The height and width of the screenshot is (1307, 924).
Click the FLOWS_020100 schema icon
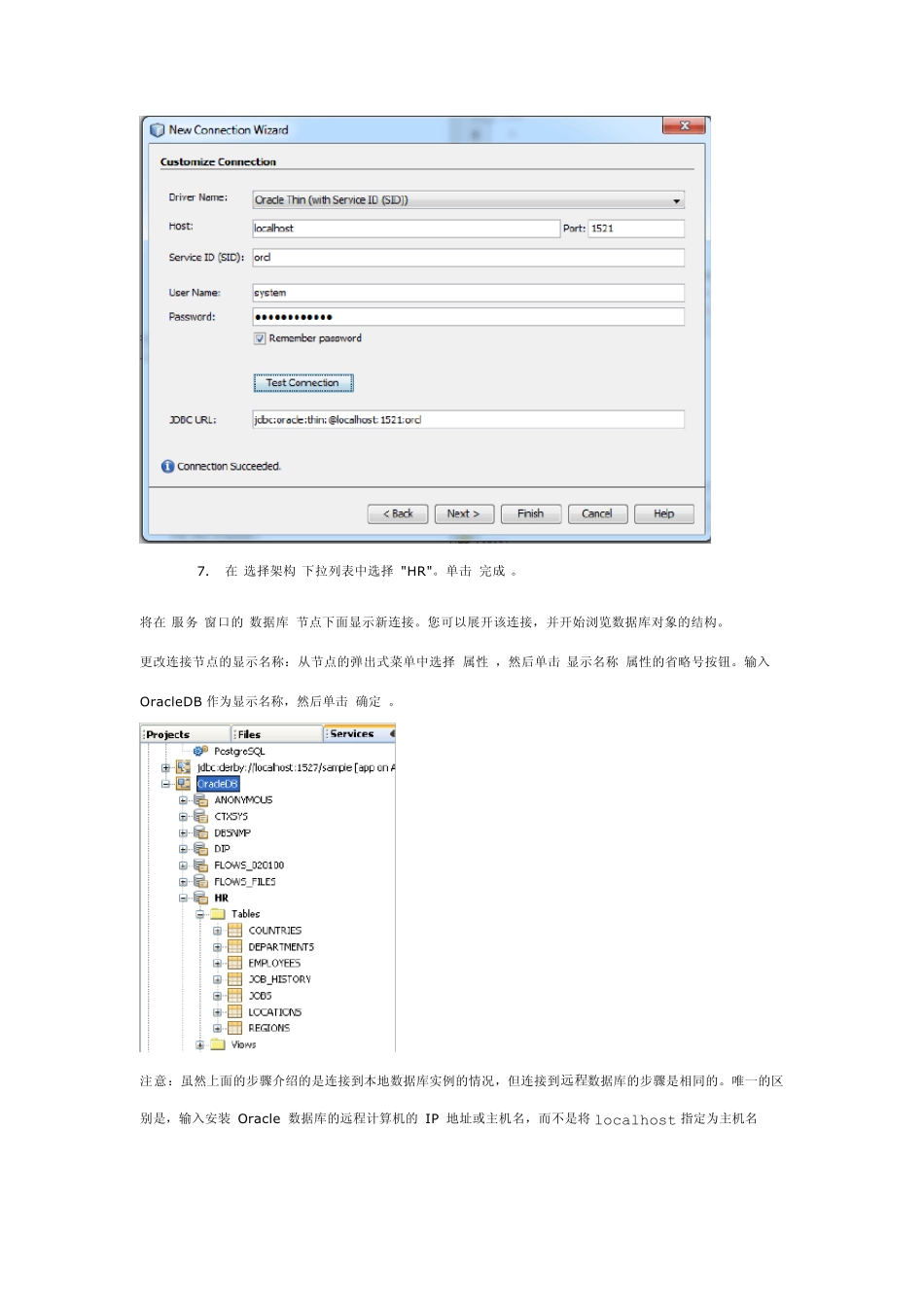pos(200,865)
